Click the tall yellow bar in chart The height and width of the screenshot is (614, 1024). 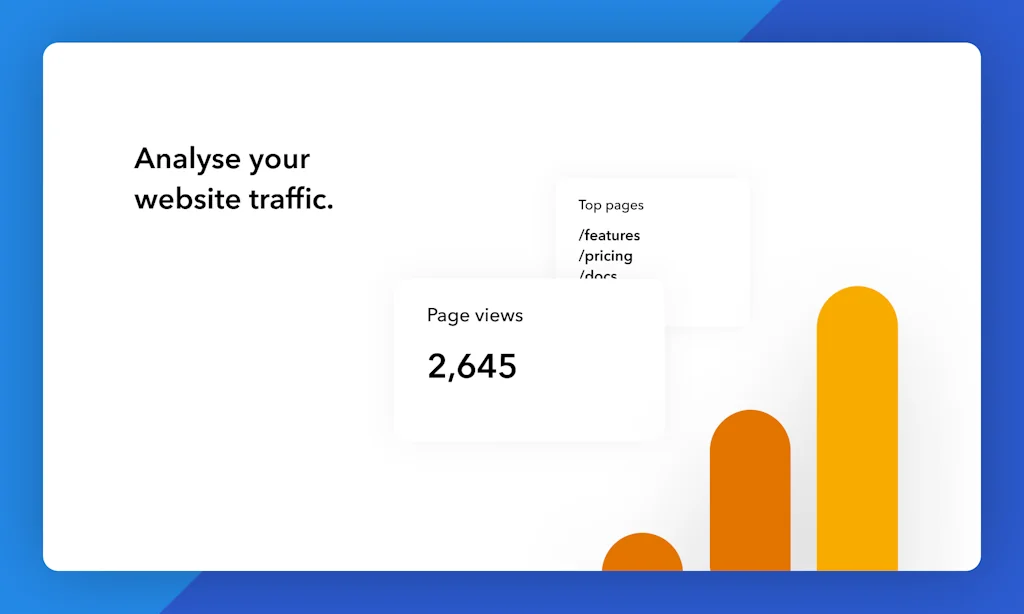(x=857, y=428)
